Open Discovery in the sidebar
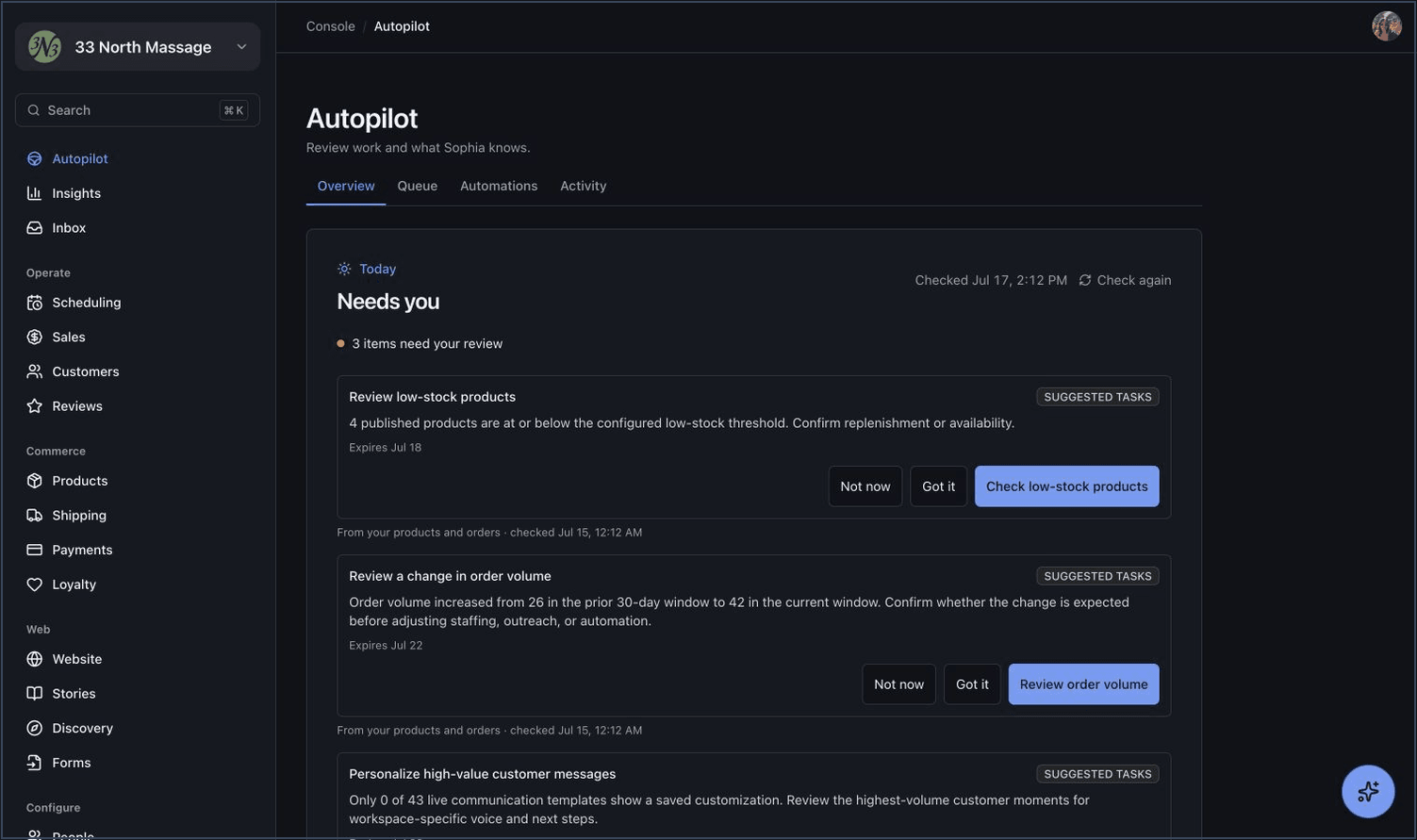This screenshot has height=840, width=1417. point(138,728)
